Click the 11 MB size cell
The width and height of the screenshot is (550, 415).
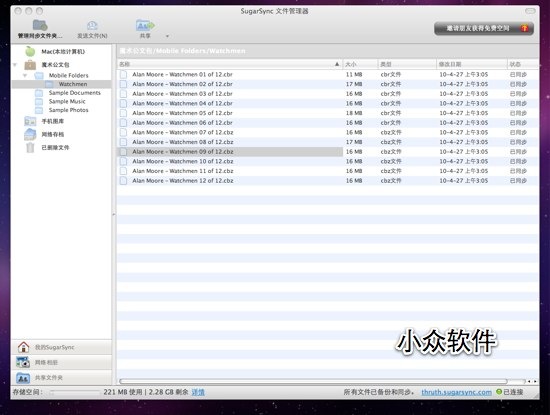coord(354,74)
